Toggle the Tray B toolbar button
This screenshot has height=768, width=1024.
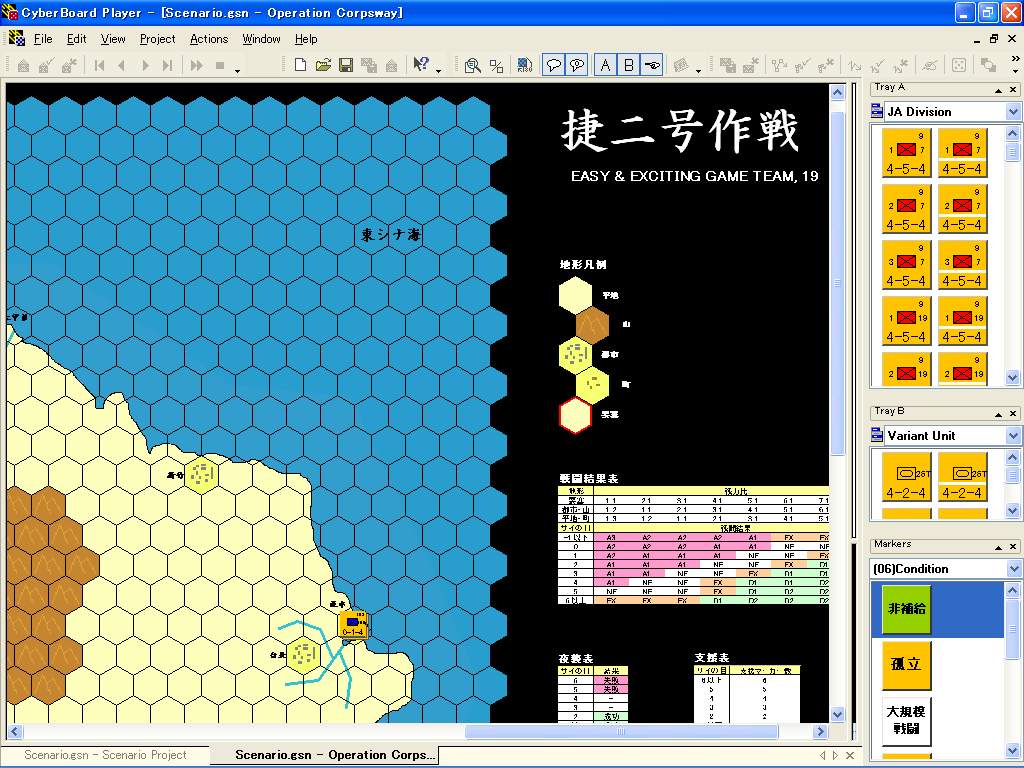coord(629,65)
